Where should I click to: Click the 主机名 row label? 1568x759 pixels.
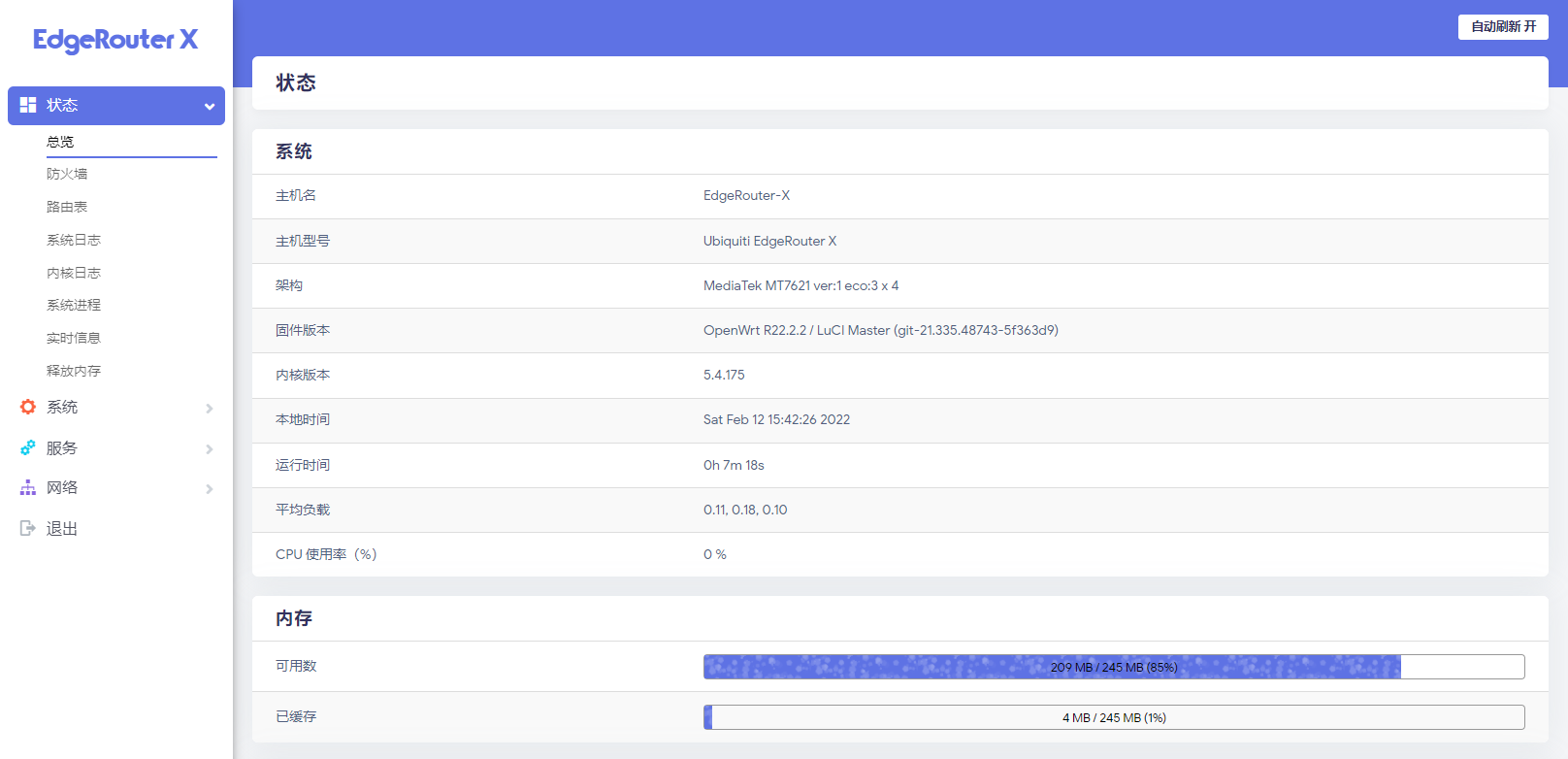click(296, 196)
